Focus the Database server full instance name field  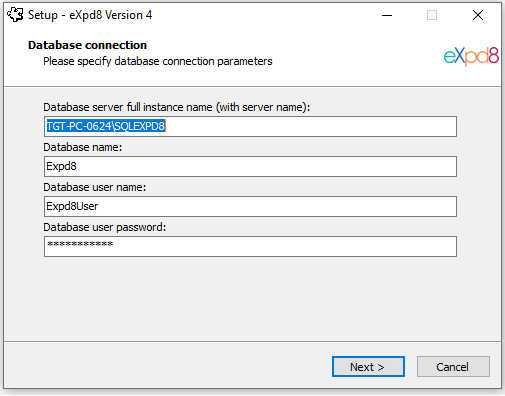coord(250,126)
